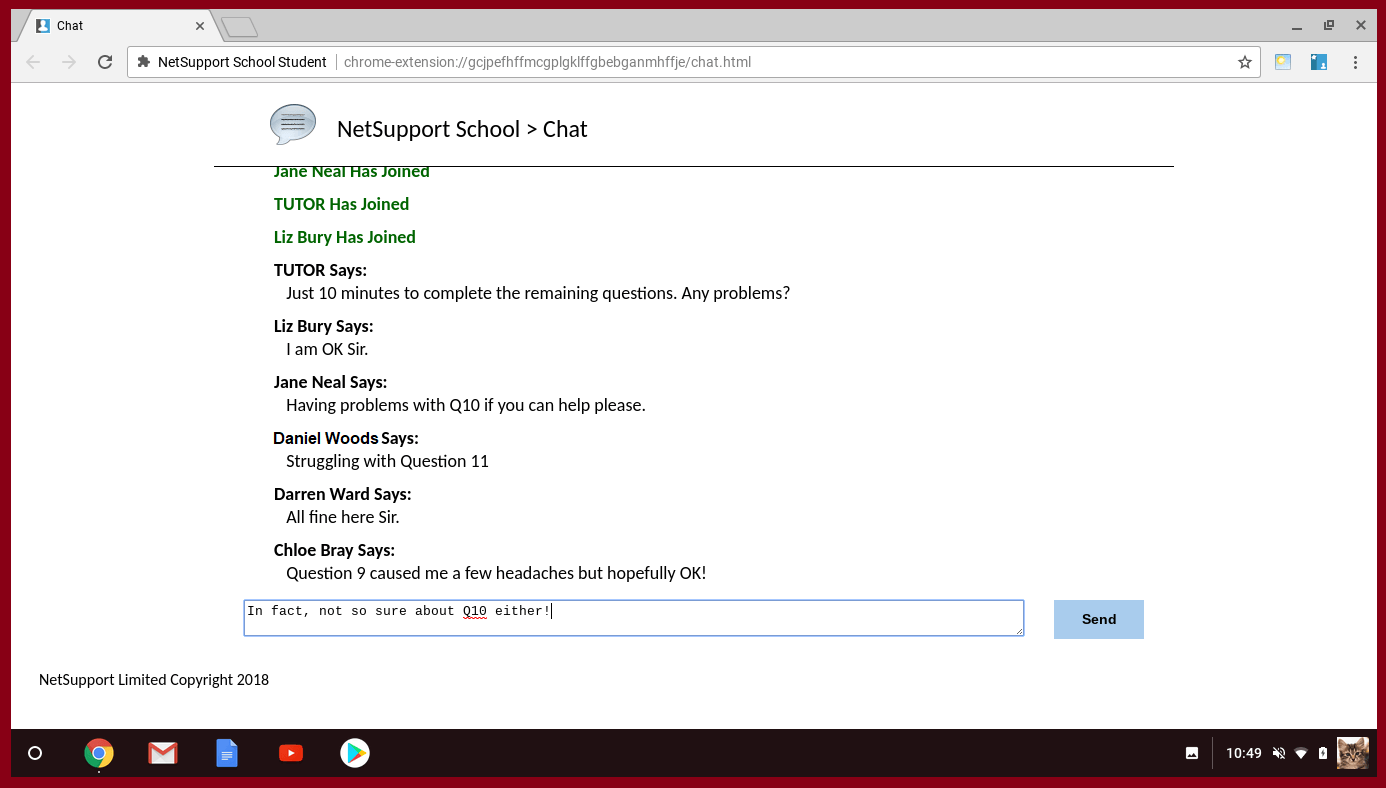Click the NetSupport School chat bubble logo

tap(293, 125)
